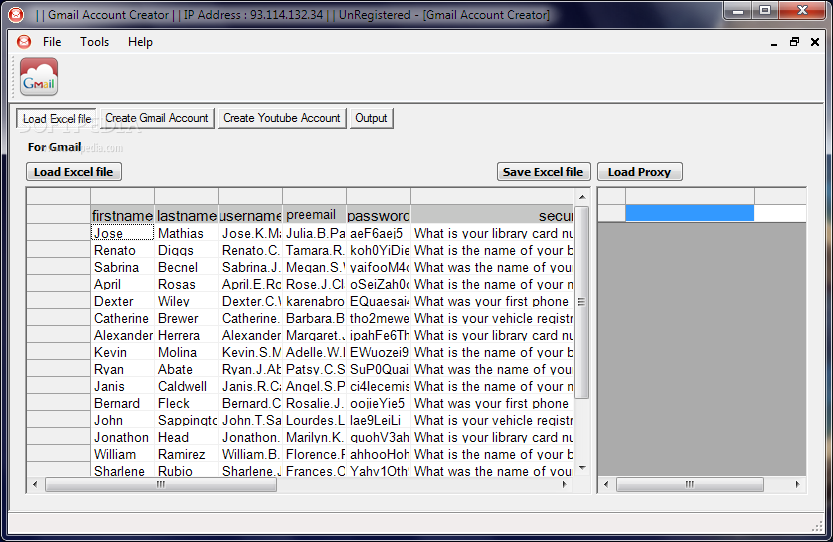Select the password cell aeF6aej5
The image size is (833, 542).
tap(378, 233)
